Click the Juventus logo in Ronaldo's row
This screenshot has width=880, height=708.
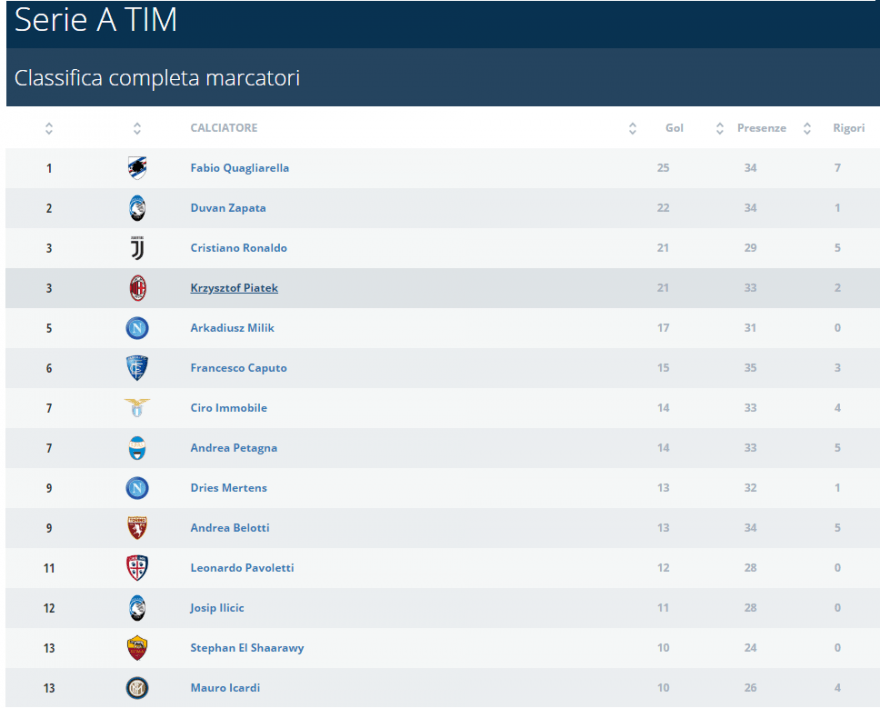click(137, 248)
